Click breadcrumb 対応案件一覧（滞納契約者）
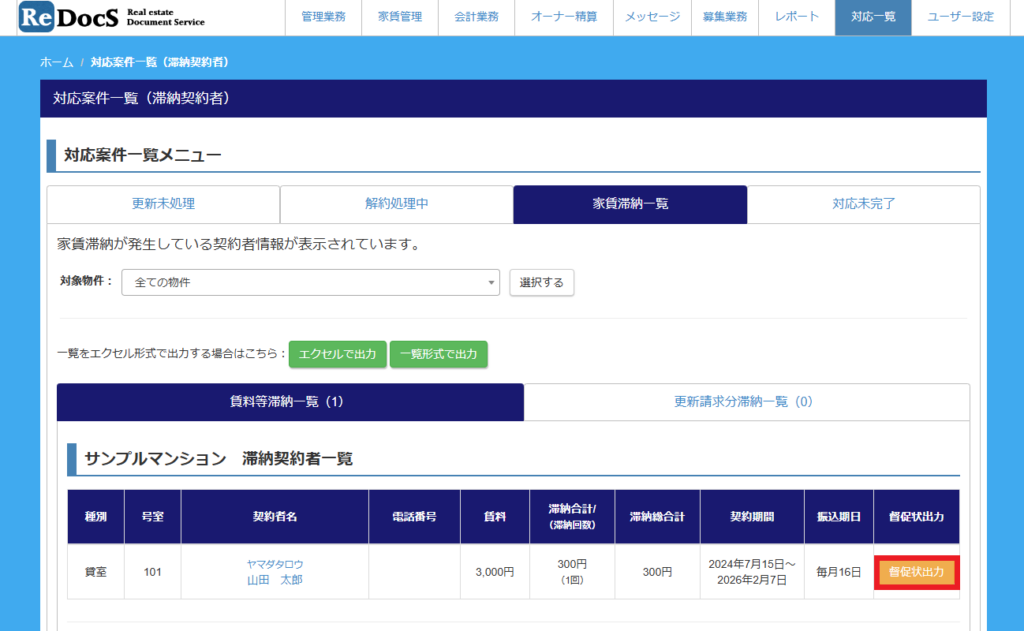The height and width of the screenshot is (631, 1024). (160, 62)
